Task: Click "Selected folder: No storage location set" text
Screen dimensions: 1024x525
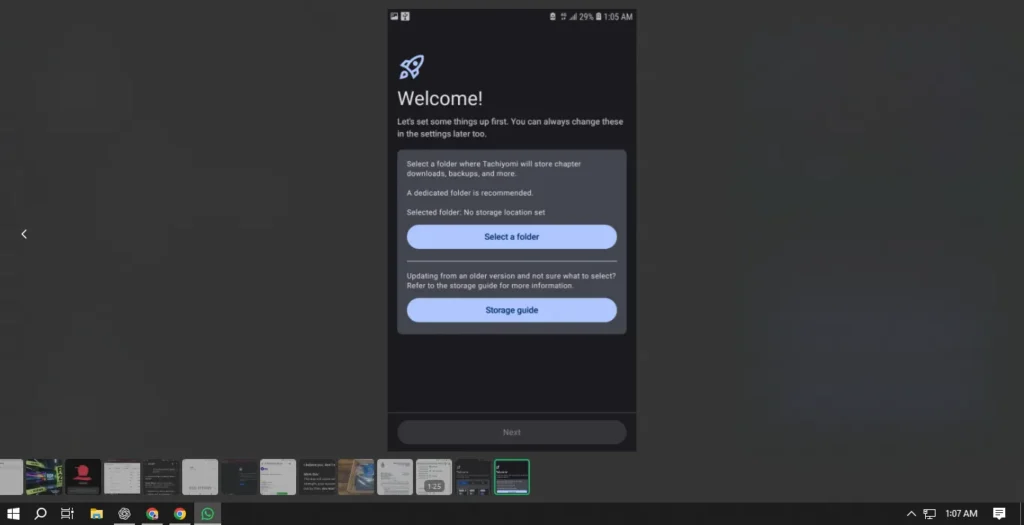Action: click(x=475, y=212)
